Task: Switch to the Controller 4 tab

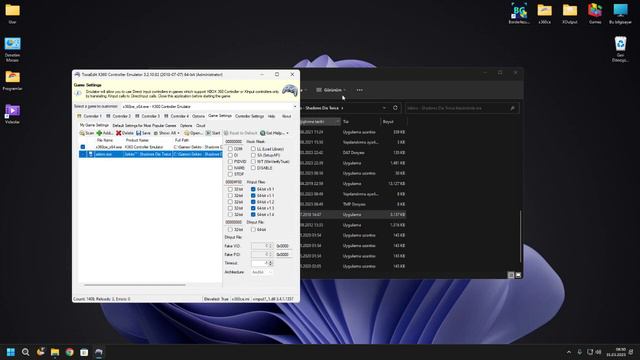Action: [x=176, y=116]
